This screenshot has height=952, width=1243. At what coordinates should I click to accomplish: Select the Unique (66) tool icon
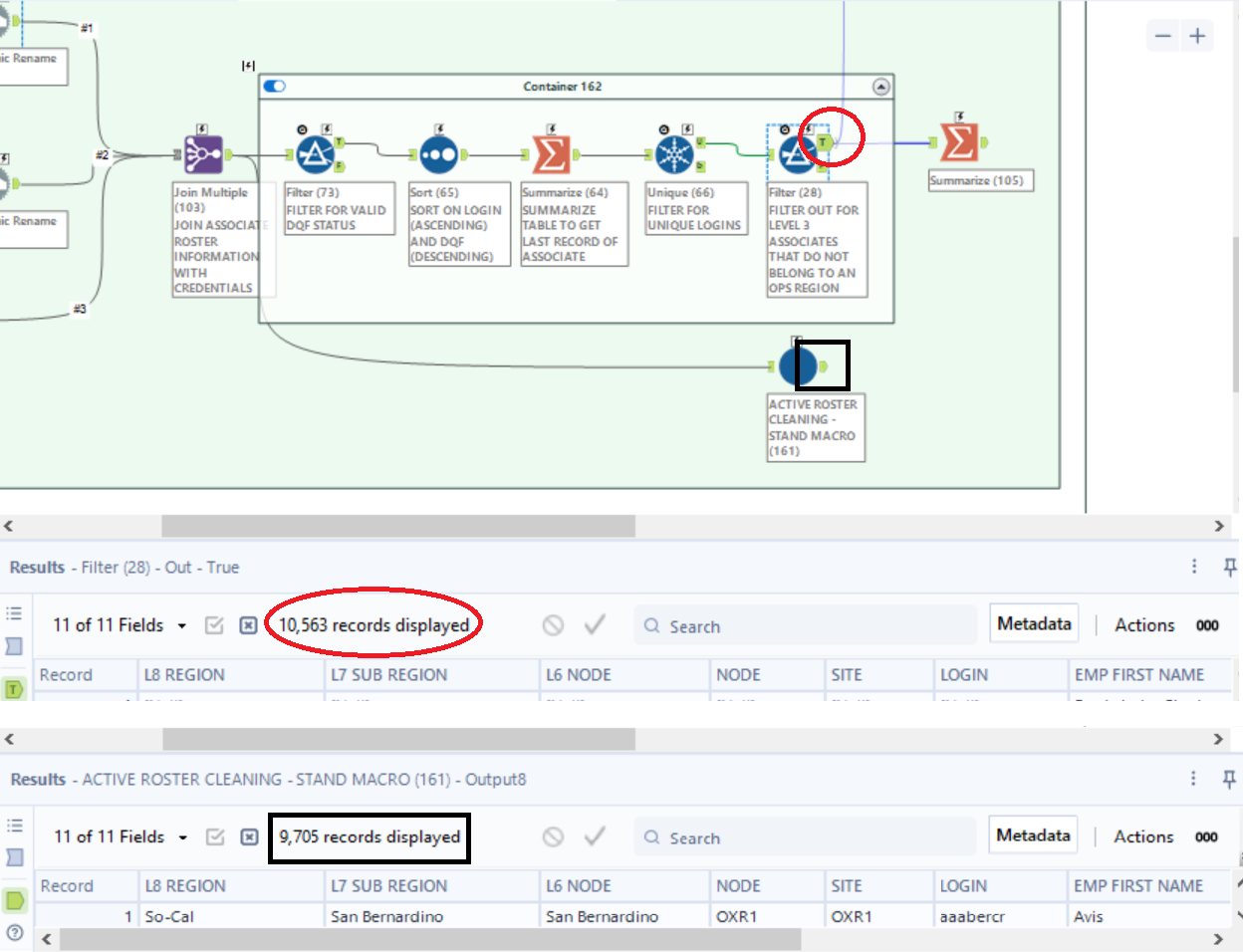tap(673, 154)
